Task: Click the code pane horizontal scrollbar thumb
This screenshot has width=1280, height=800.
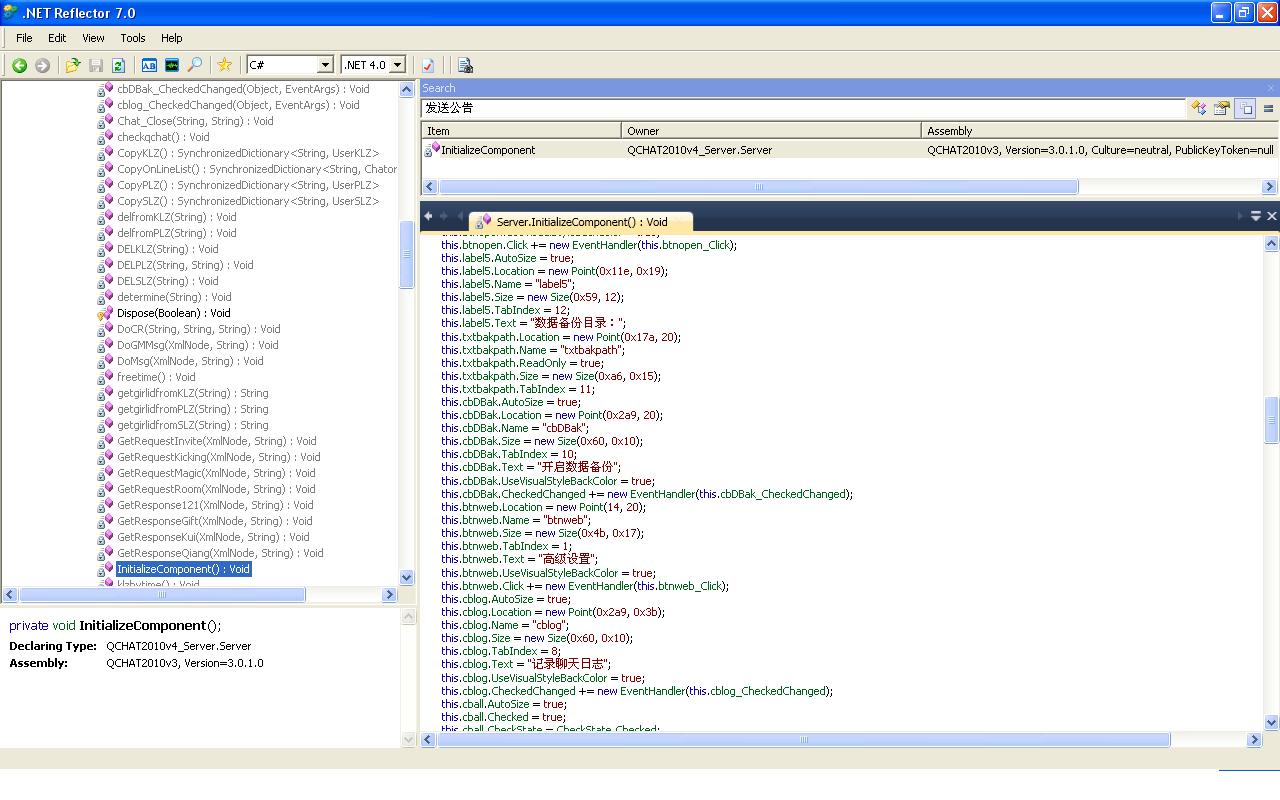Action: (x=804, y=740)
